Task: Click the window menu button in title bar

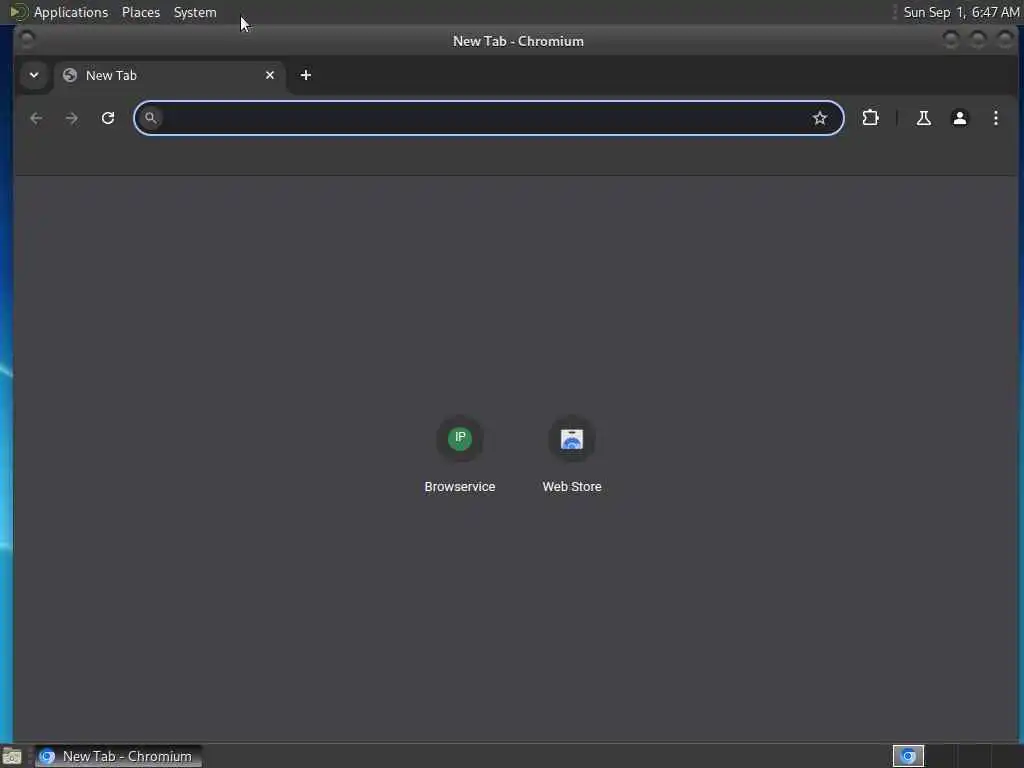Action: click(x=27, y=39)
